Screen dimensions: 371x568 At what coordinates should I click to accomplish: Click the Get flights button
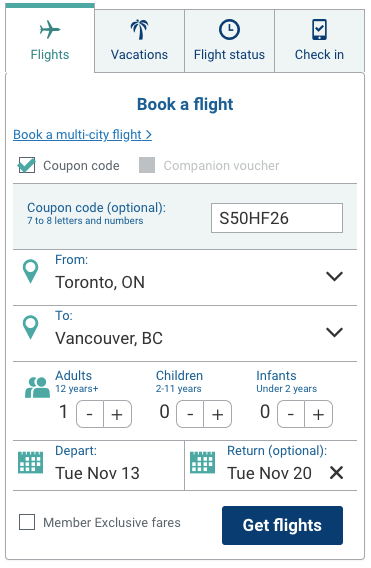pos(282,525)
